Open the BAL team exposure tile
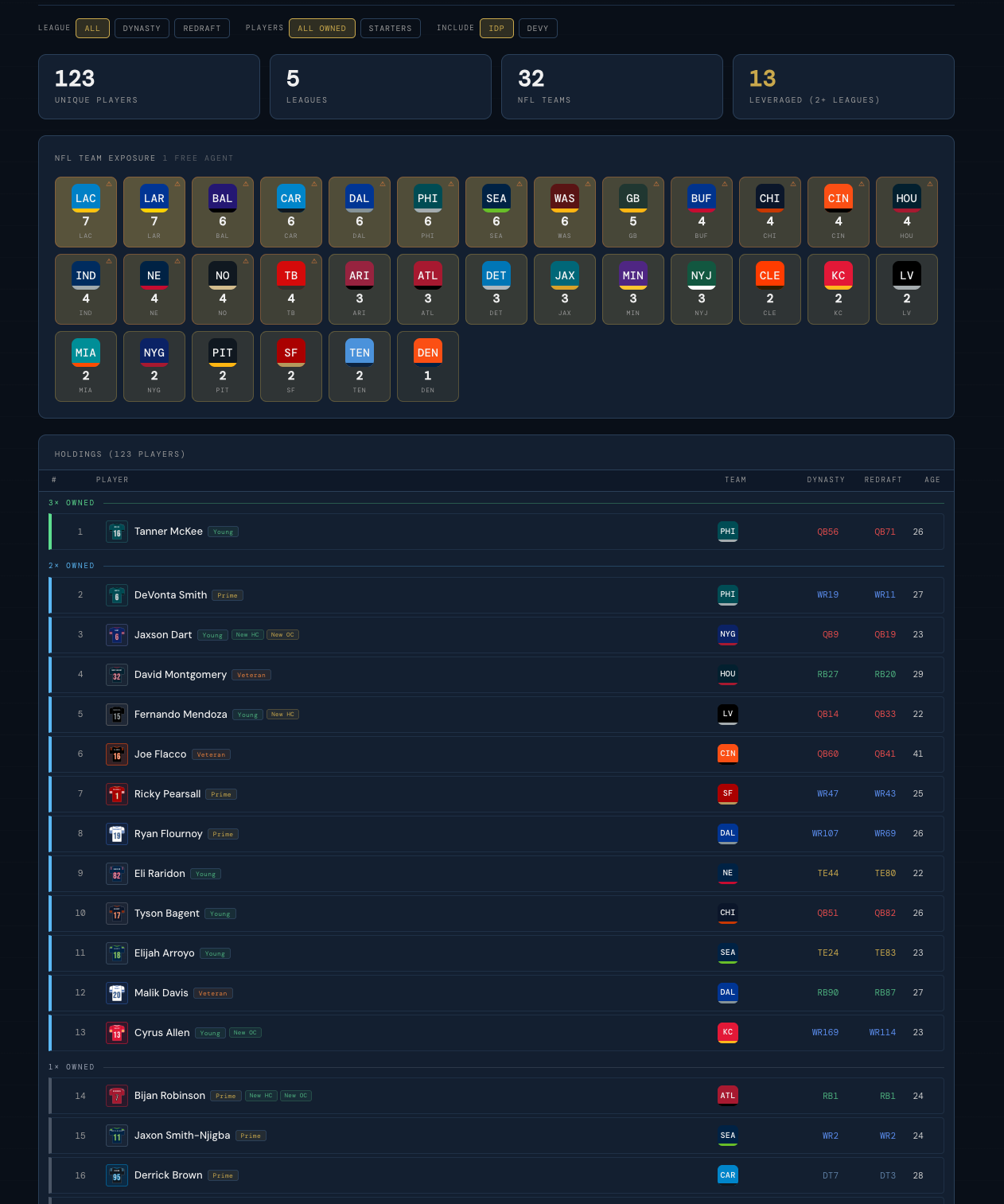Viewport: 1004px width, 1204px height. [x=223, y=212]
